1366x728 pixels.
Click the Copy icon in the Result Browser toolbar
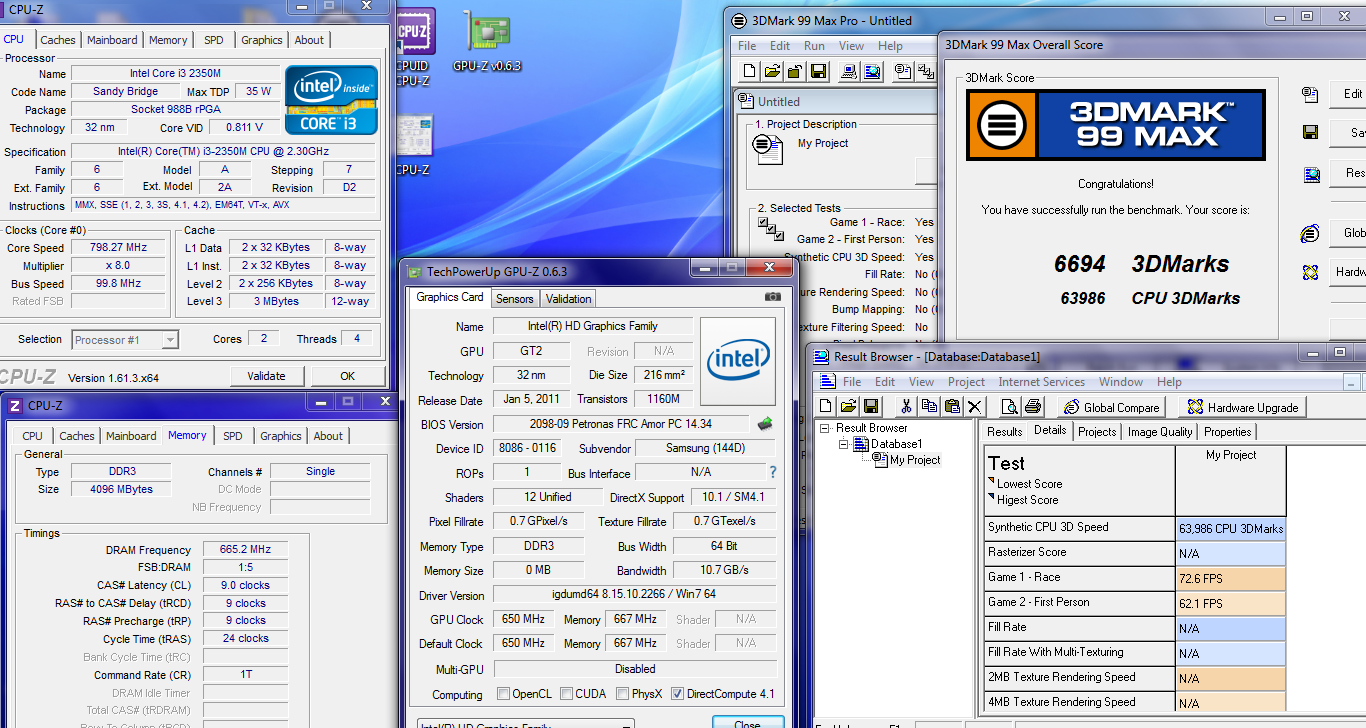(x=929, y=406)
